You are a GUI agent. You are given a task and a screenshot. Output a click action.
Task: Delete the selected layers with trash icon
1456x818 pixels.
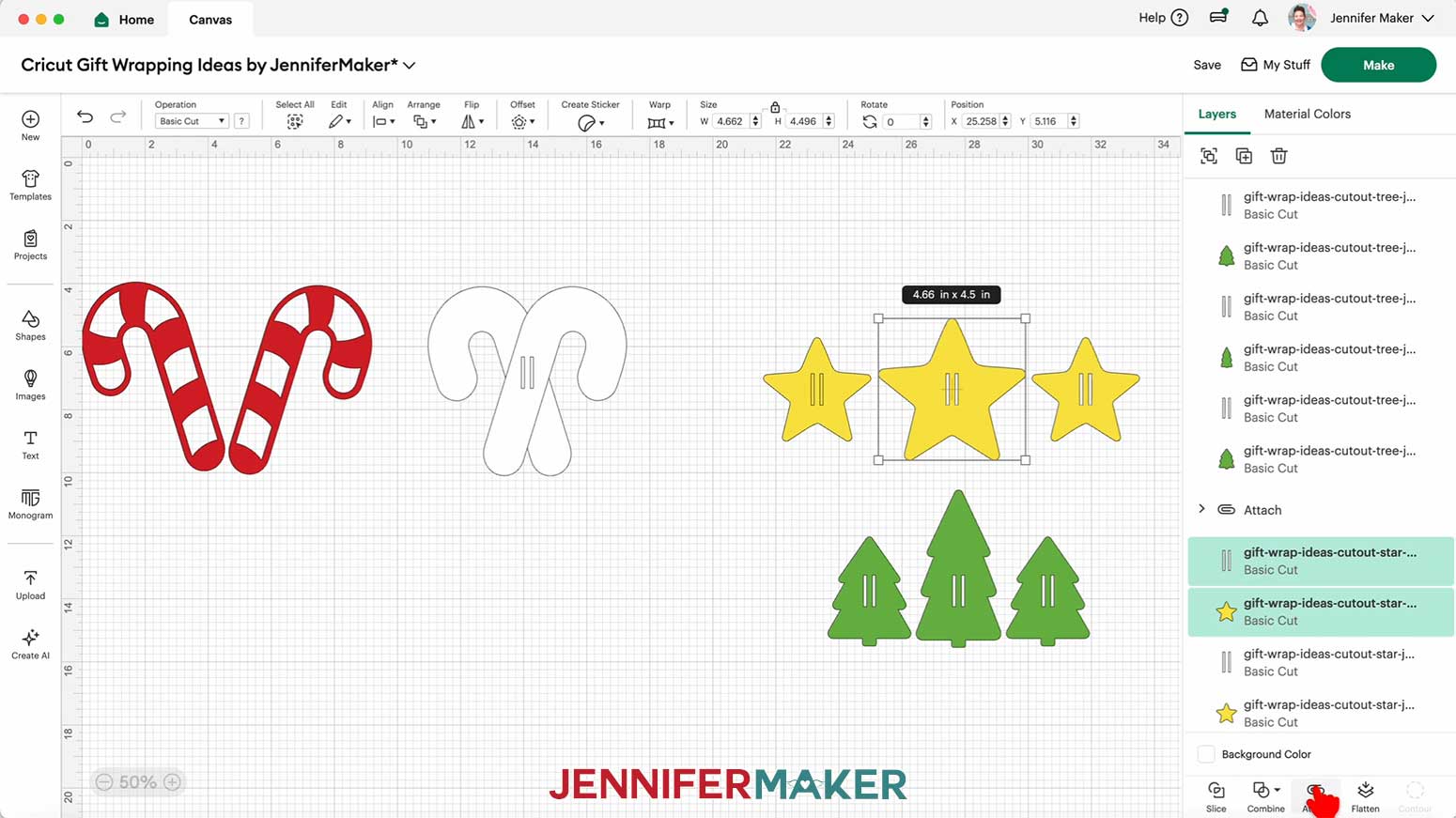1278,156
